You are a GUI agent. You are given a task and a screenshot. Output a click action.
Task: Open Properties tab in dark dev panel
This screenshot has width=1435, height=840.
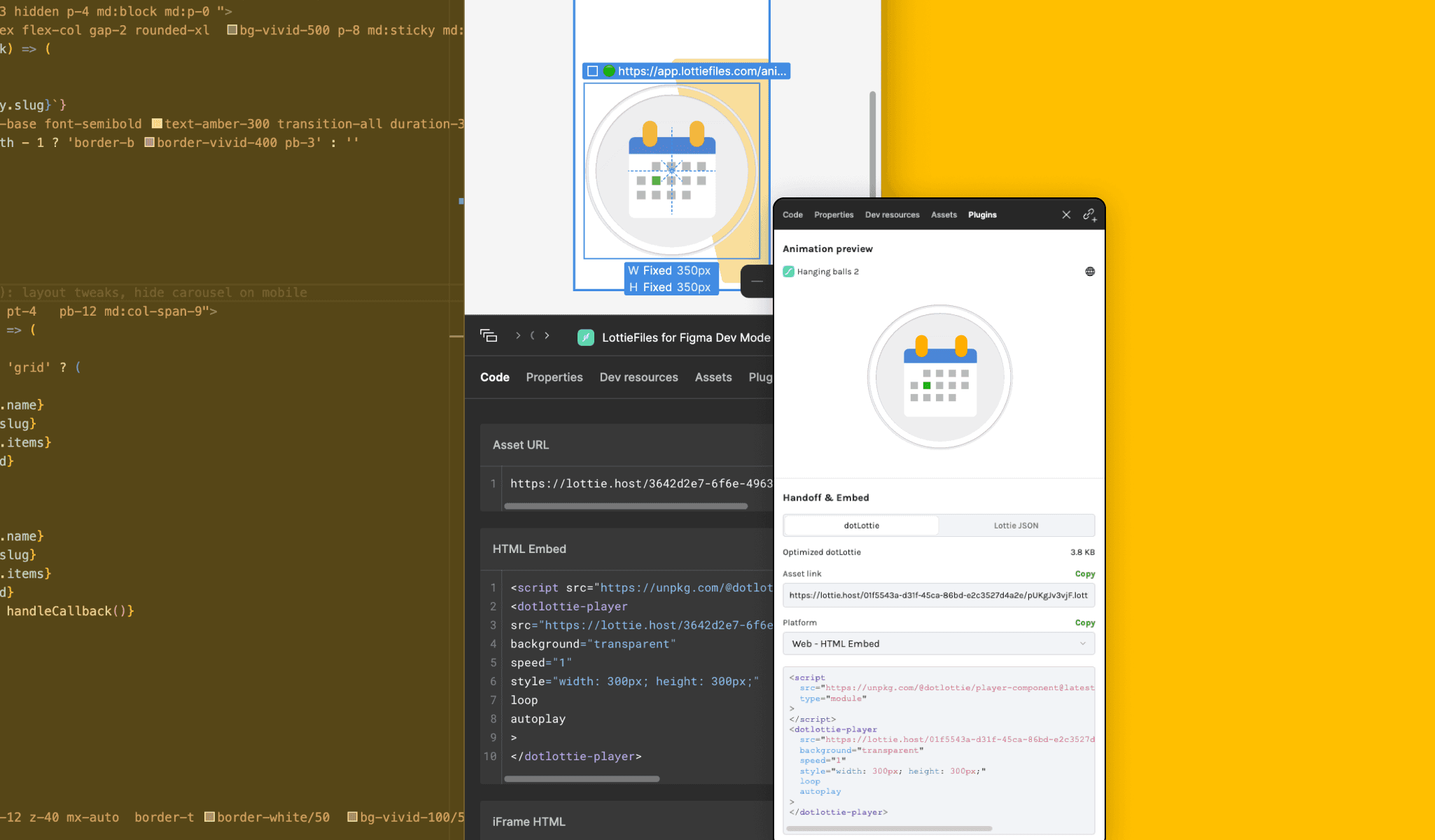coord(554,377)
